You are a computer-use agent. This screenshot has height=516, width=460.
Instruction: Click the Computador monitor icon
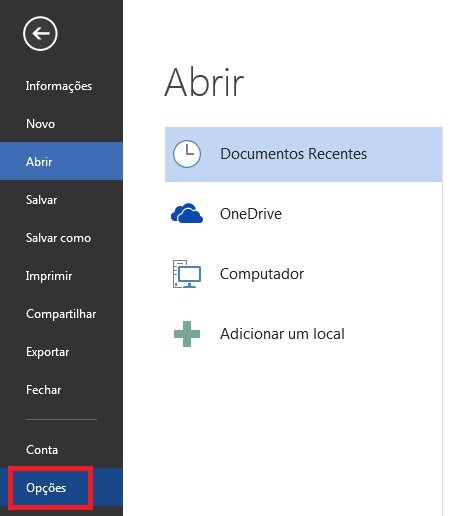187,274
